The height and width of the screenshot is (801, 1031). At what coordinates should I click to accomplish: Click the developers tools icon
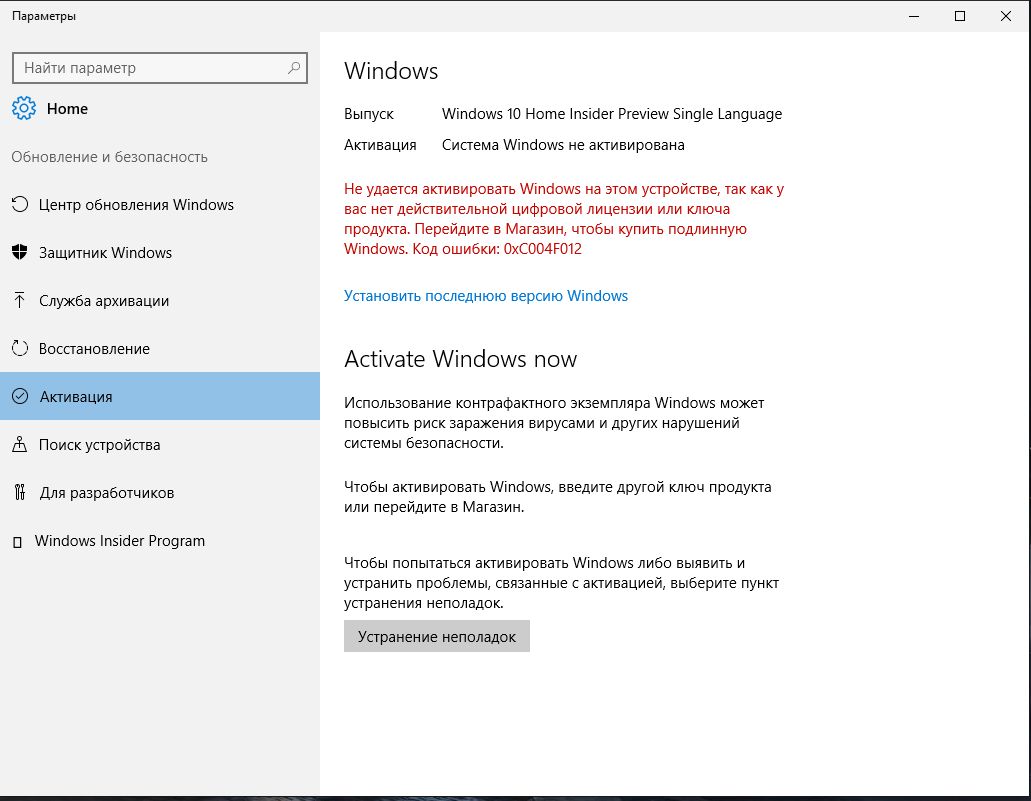[20, 492]
